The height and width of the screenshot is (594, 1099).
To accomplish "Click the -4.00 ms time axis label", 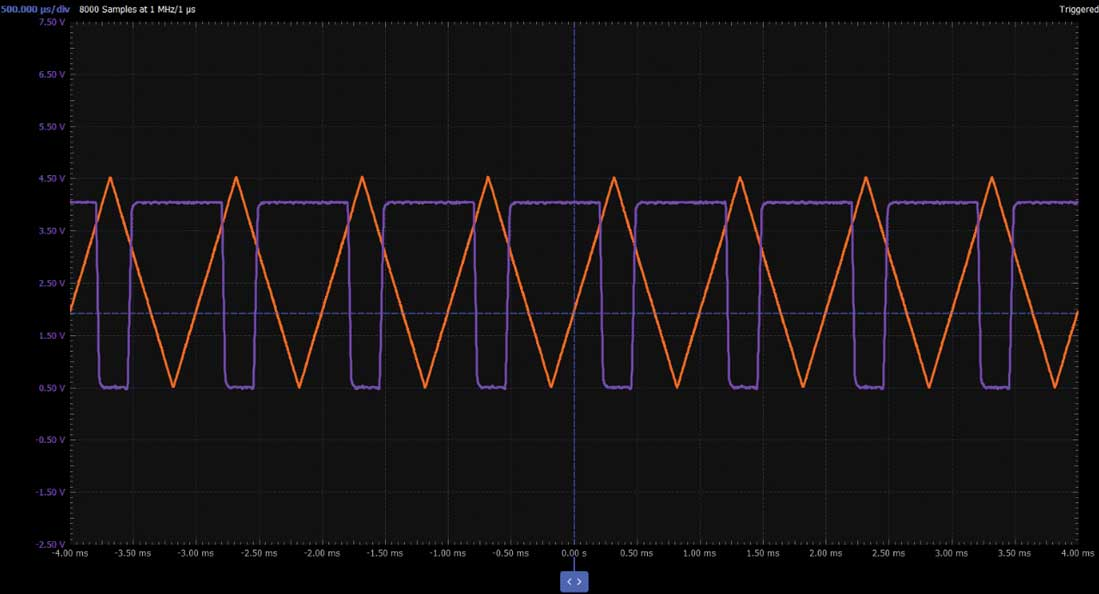I will (x=70, y=553).
